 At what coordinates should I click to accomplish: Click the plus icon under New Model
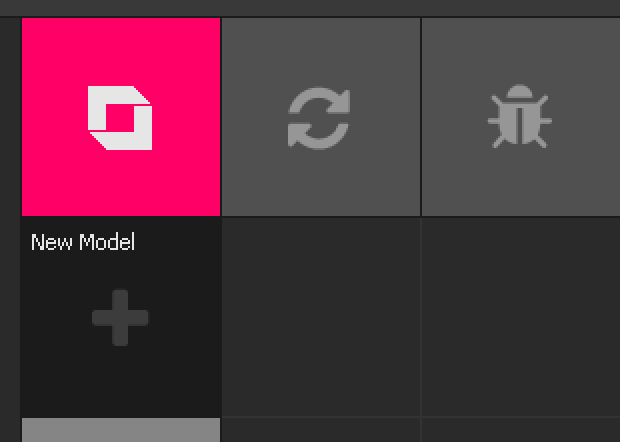120,318
